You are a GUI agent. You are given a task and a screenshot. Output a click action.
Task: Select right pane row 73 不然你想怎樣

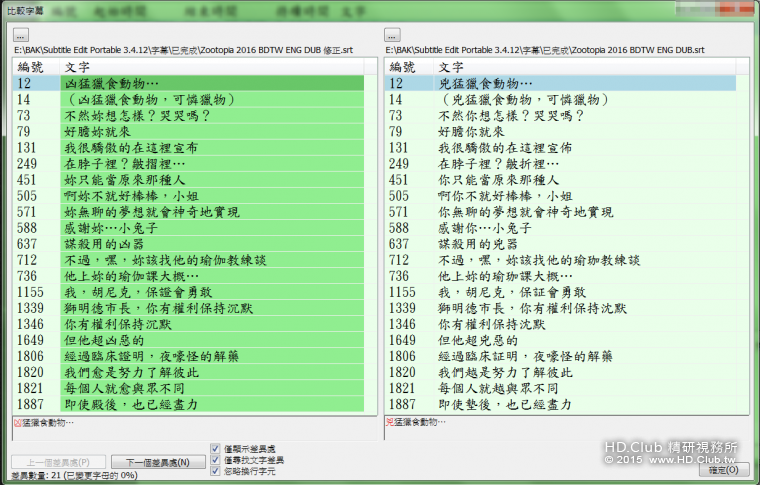pos(561,115)
